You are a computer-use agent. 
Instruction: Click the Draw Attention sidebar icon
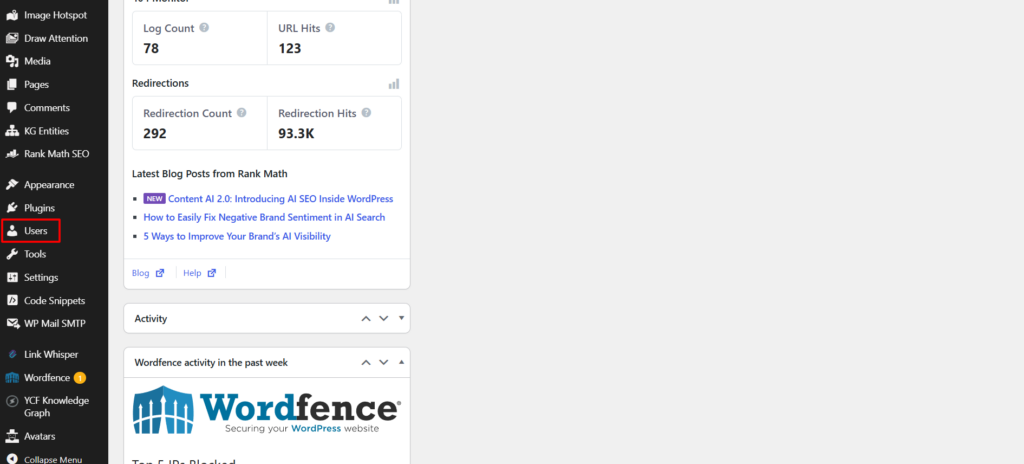tap(12, 38)
